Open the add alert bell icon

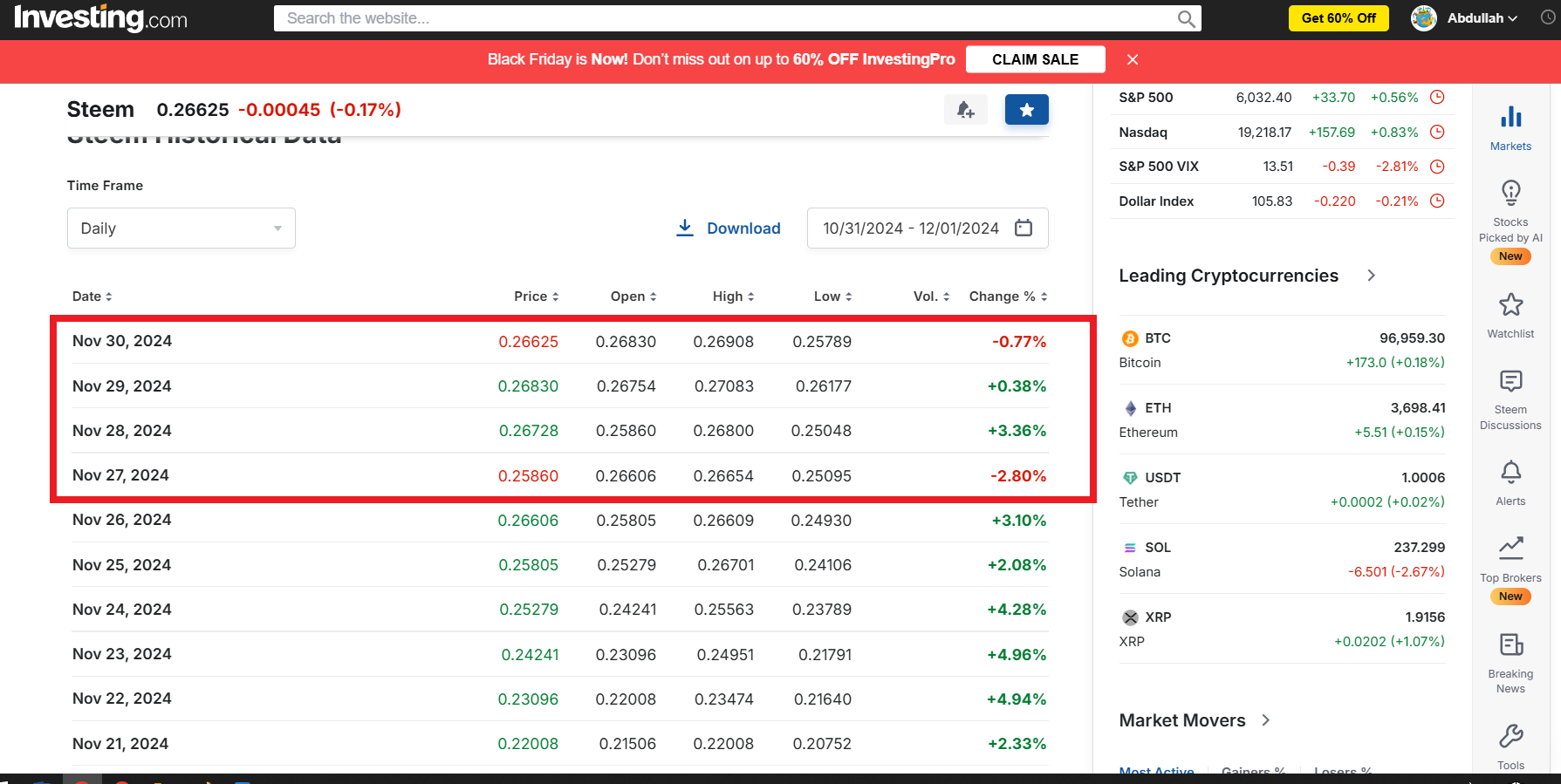965,110
